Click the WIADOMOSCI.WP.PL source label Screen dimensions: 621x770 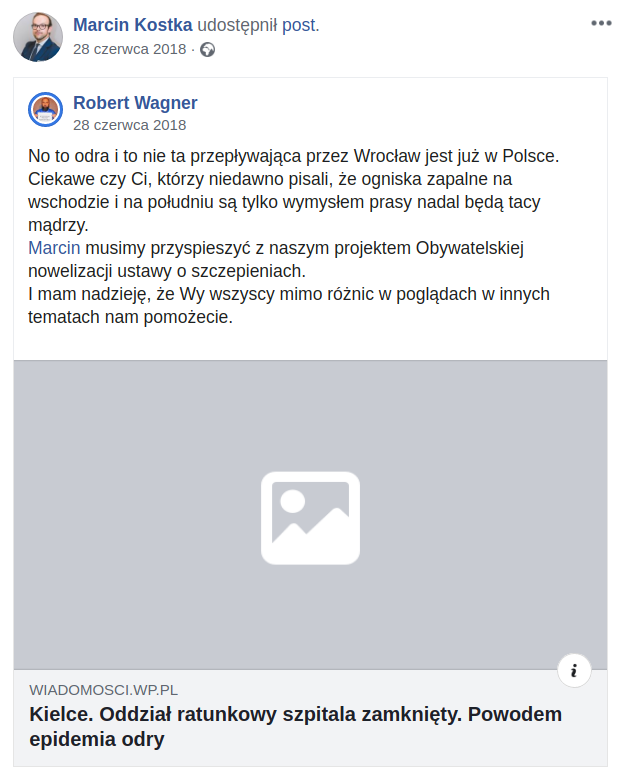point(103,690)
